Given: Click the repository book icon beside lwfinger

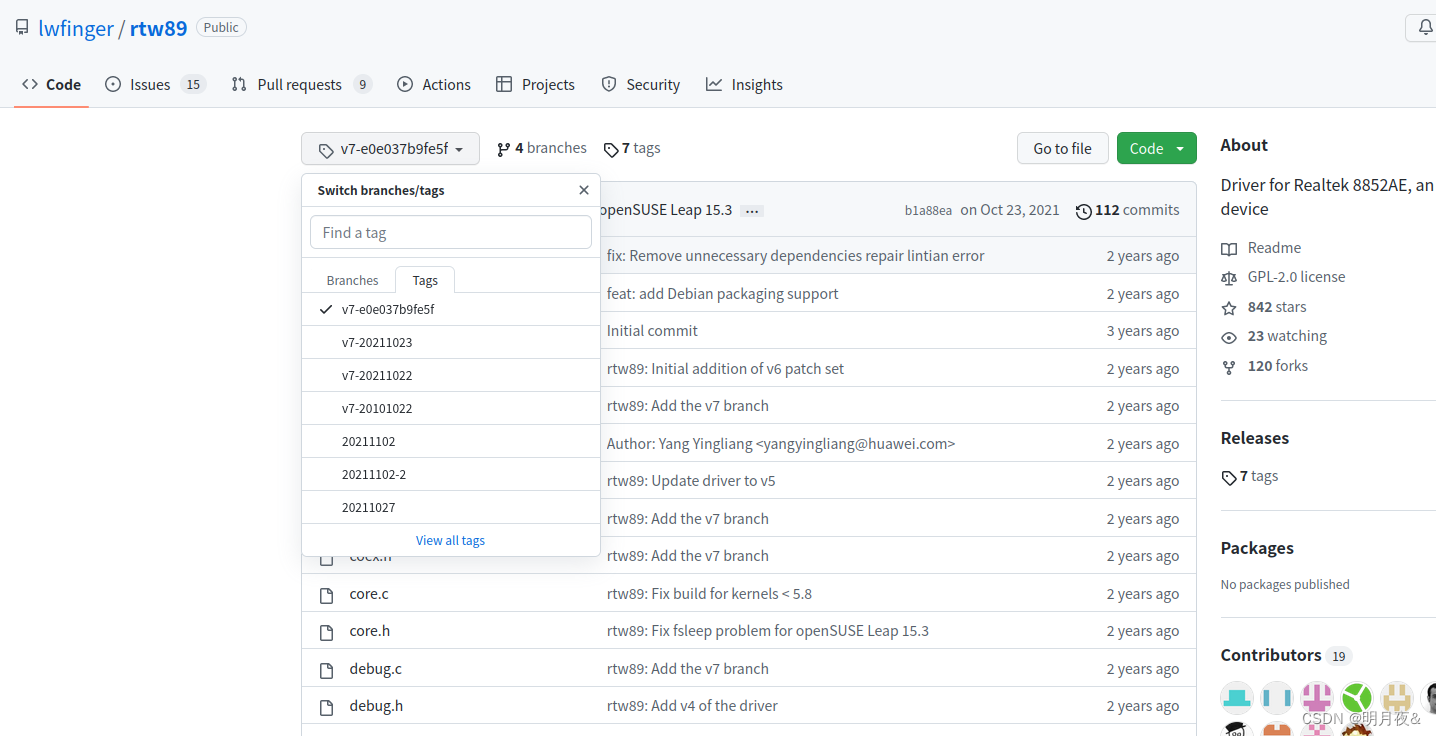Looking at the screenshot, I should [22, 28].
